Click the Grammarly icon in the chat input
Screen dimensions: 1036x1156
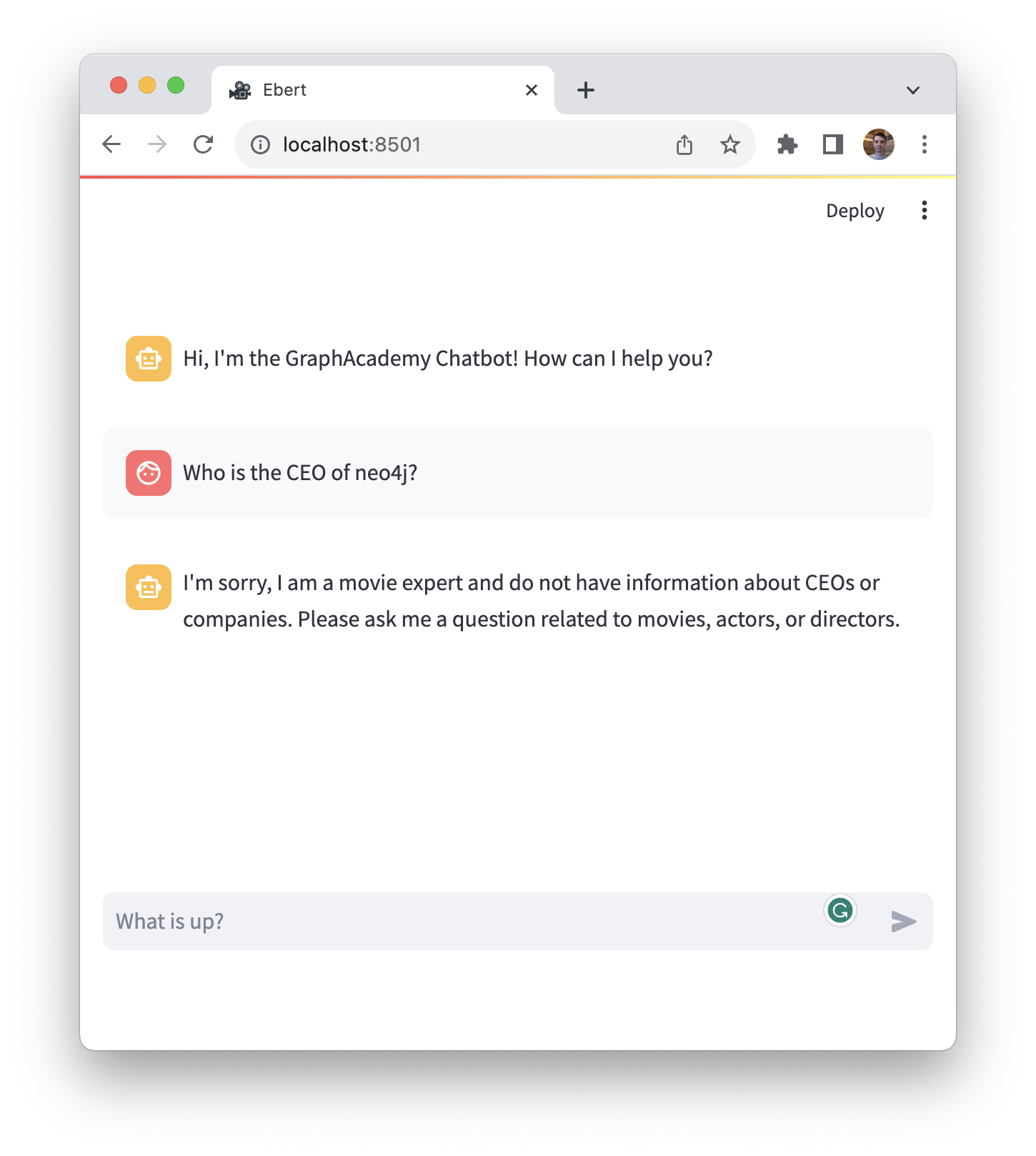840,912
